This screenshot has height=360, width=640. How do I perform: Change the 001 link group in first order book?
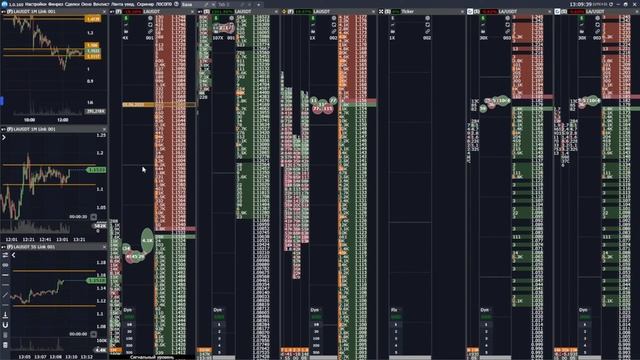tap(150, 38)
